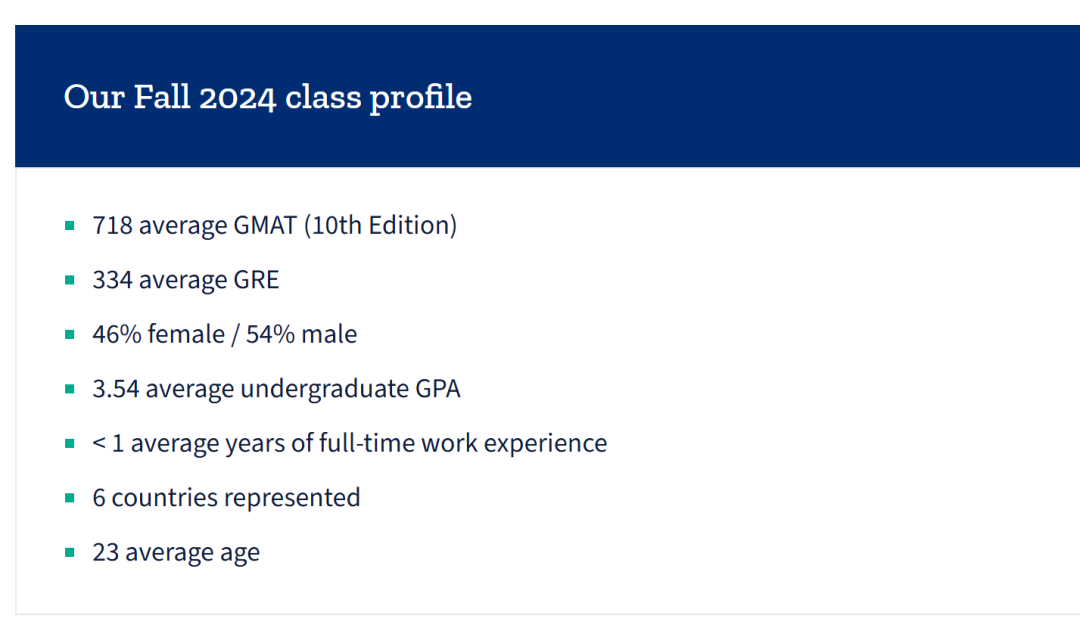
Task: Click the bullet beside full-time work experience line
Action: [x=70, y=443]
